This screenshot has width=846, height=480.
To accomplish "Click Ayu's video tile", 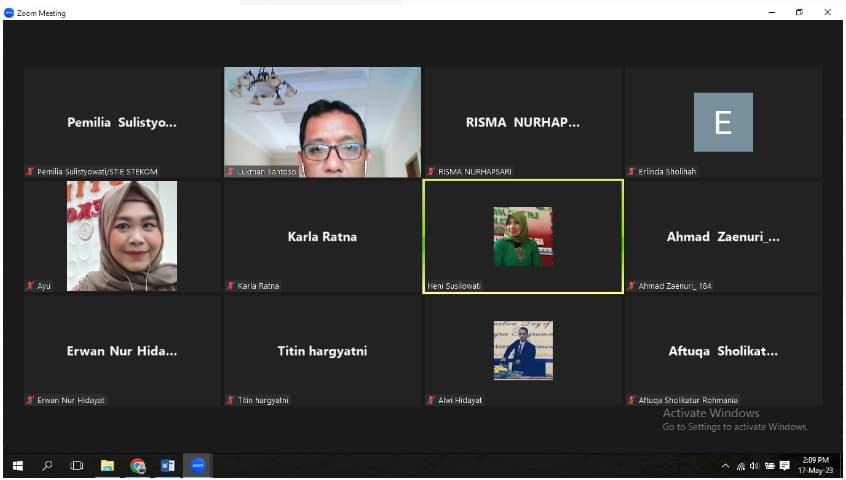I will (122, 236).
